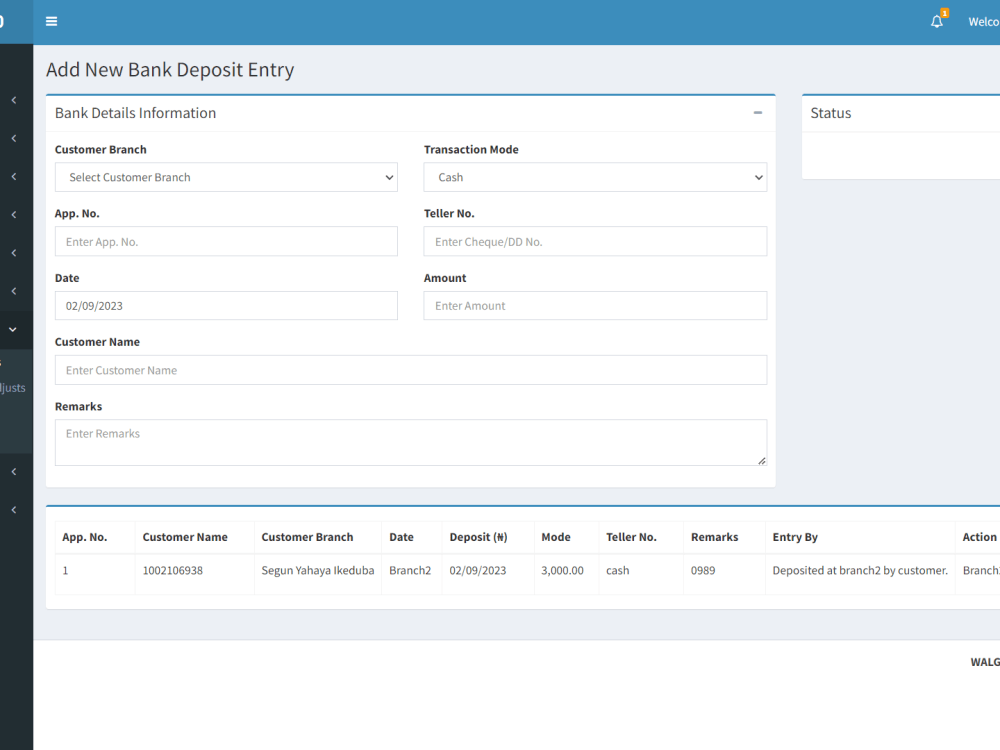Image resolution: width=1000 pixels, height=750 pixels.
Task: Select table cell 0989
Action: [703, 571]
